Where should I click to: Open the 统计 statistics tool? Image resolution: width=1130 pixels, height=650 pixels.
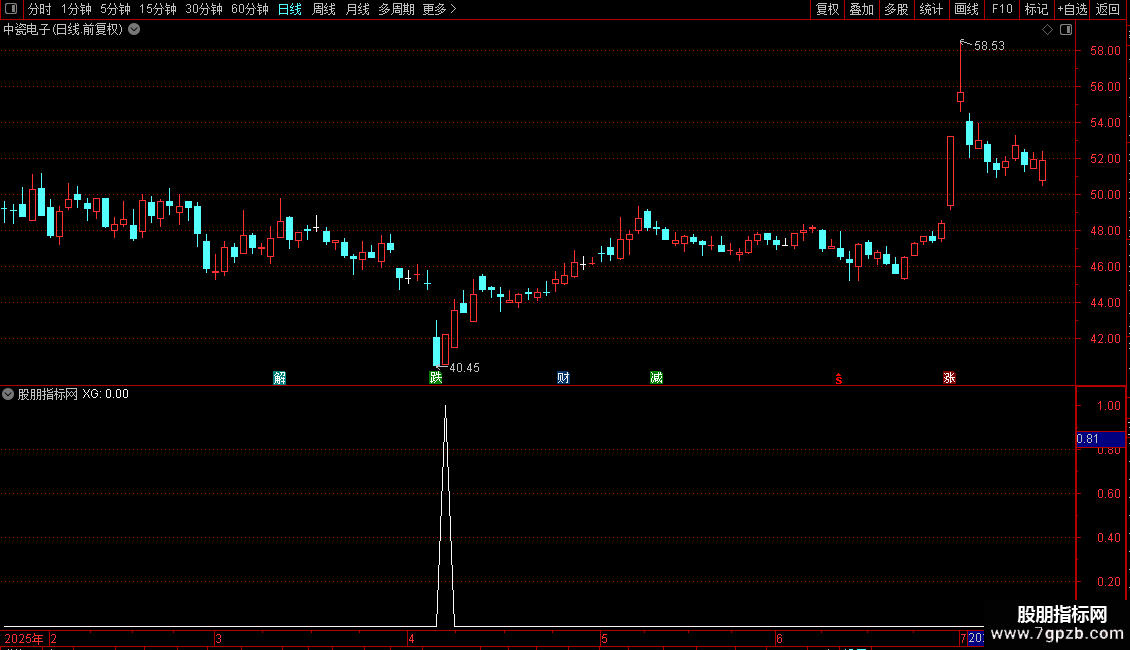tap(930, 9)
